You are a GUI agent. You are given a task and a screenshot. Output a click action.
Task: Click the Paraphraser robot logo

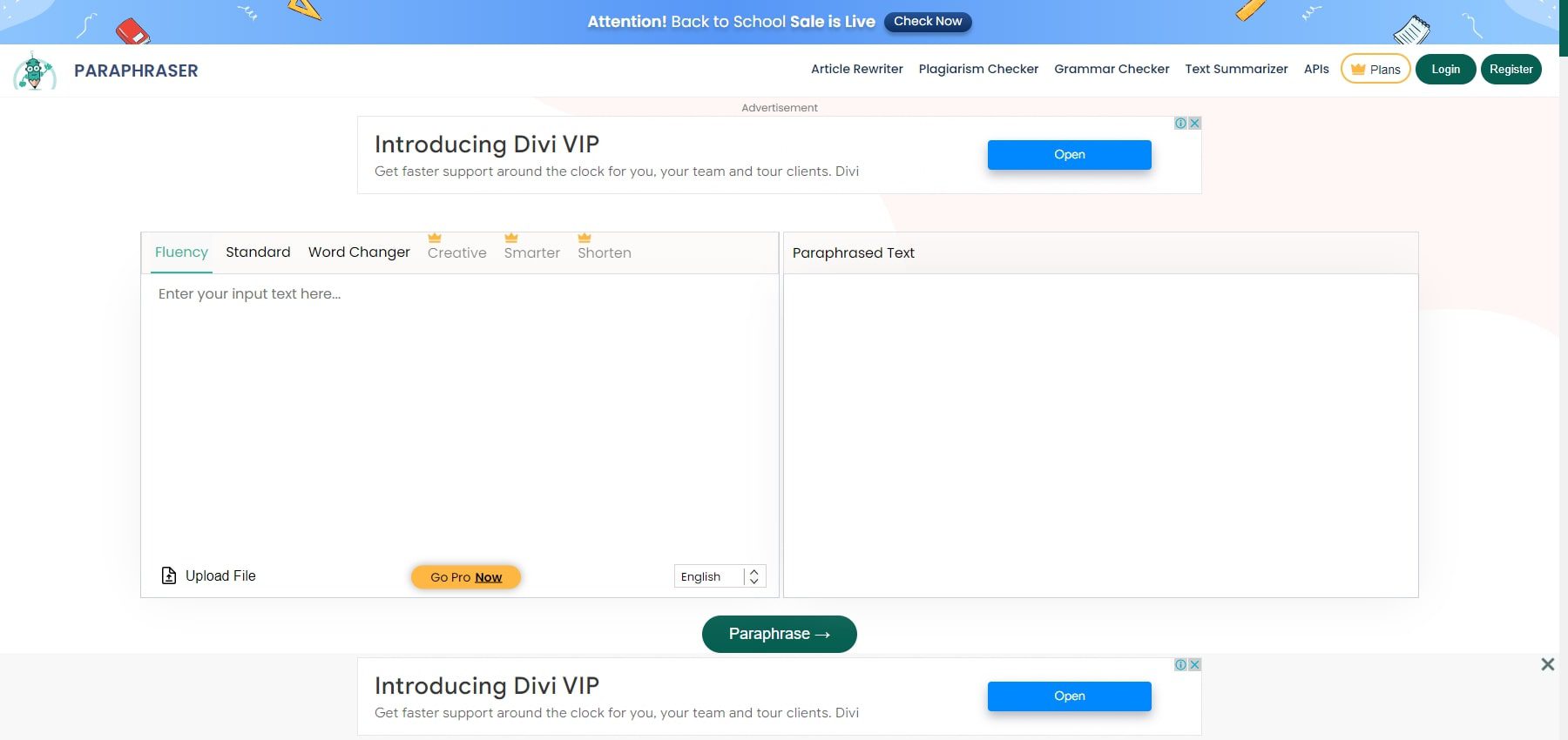point(33,71)
